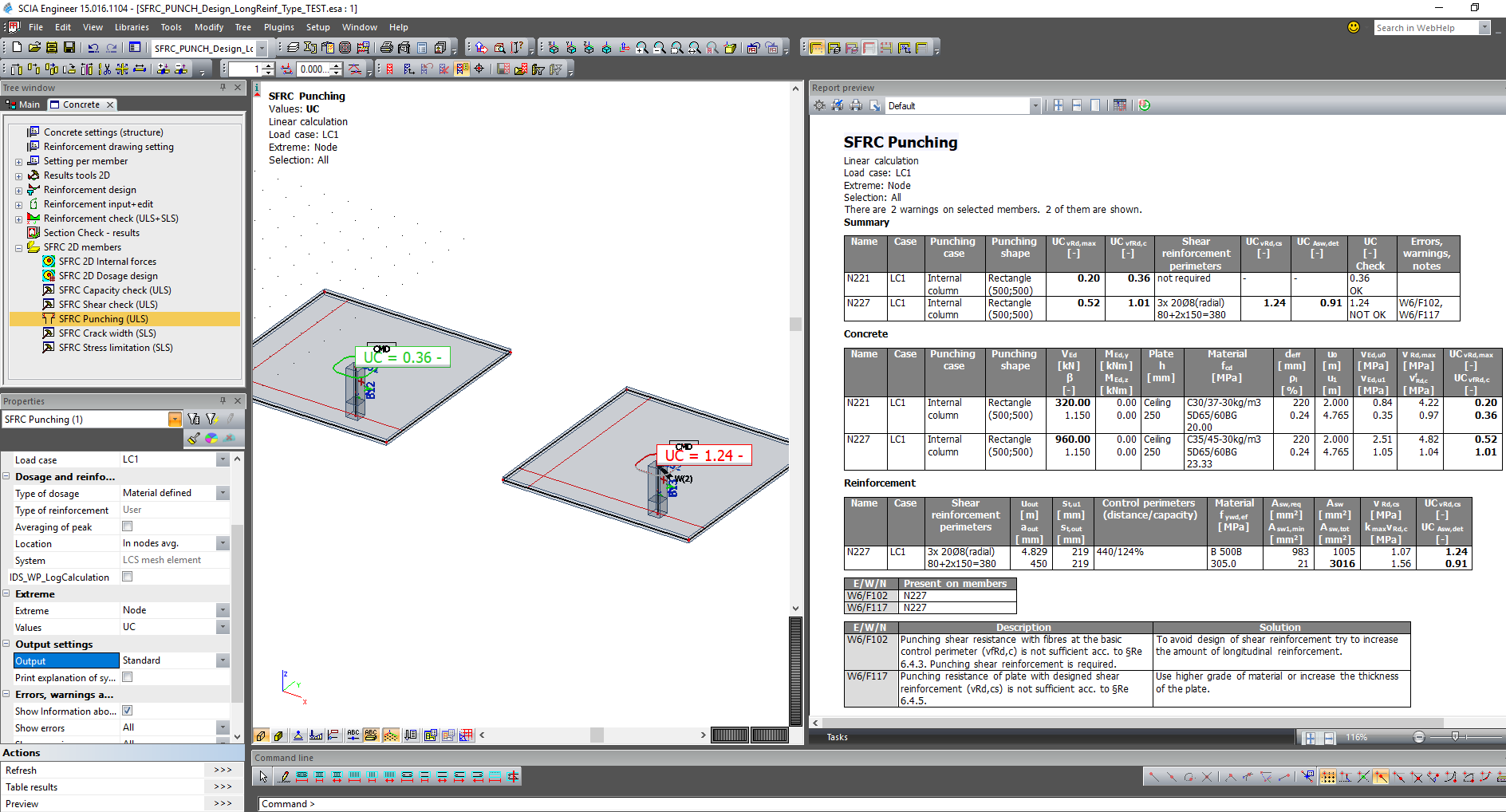Click the Print icon in main toolbar

[387, 48]
